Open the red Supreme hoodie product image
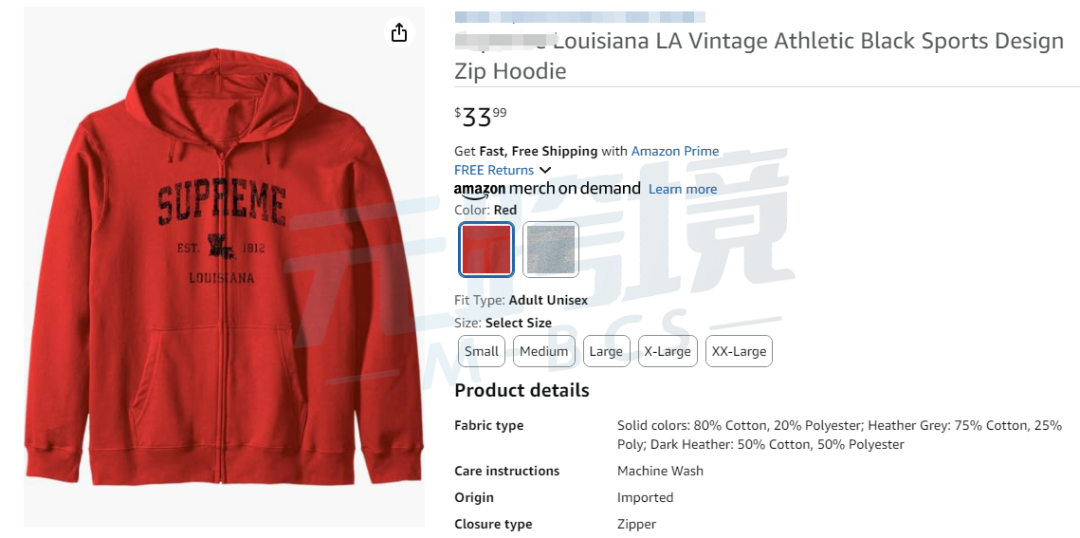Image resolution: width=1080 pixels, height=538 pixels. [224, 267]
